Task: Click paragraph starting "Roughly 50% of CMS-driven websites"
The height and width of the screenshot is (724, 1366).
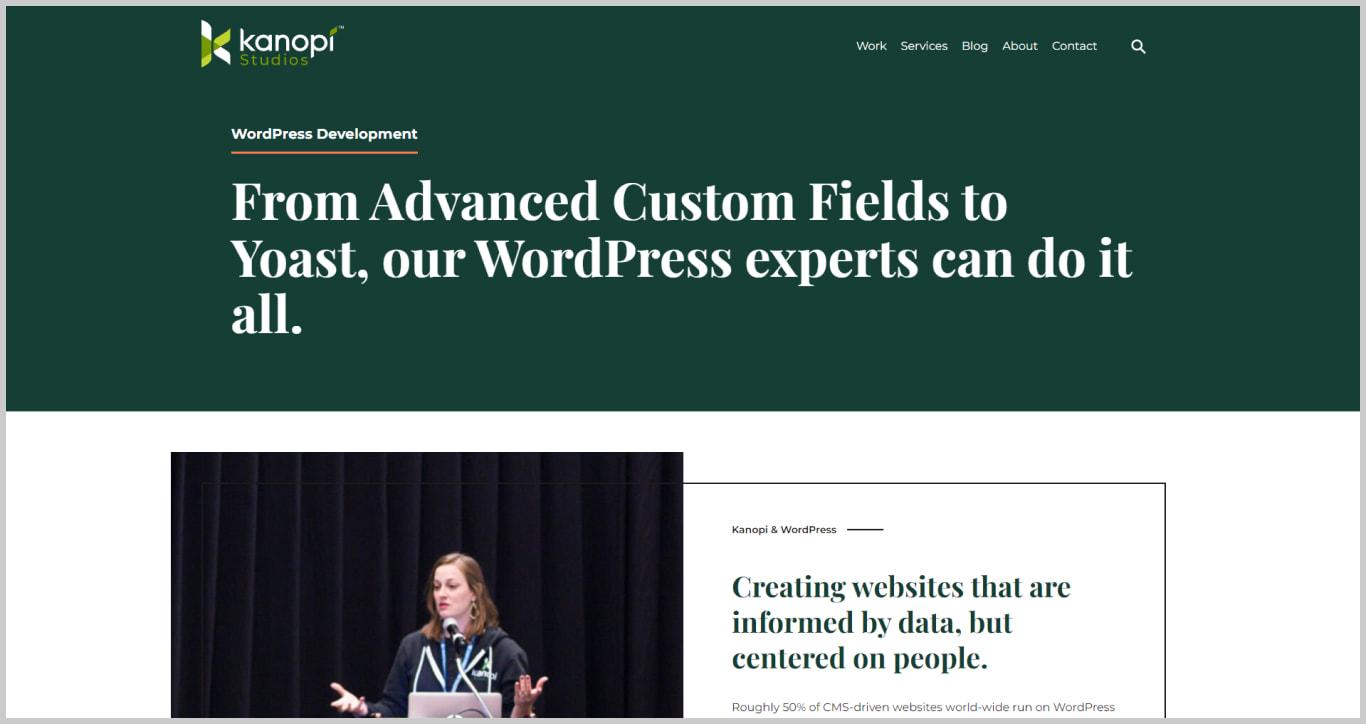Action: (923, 707)
